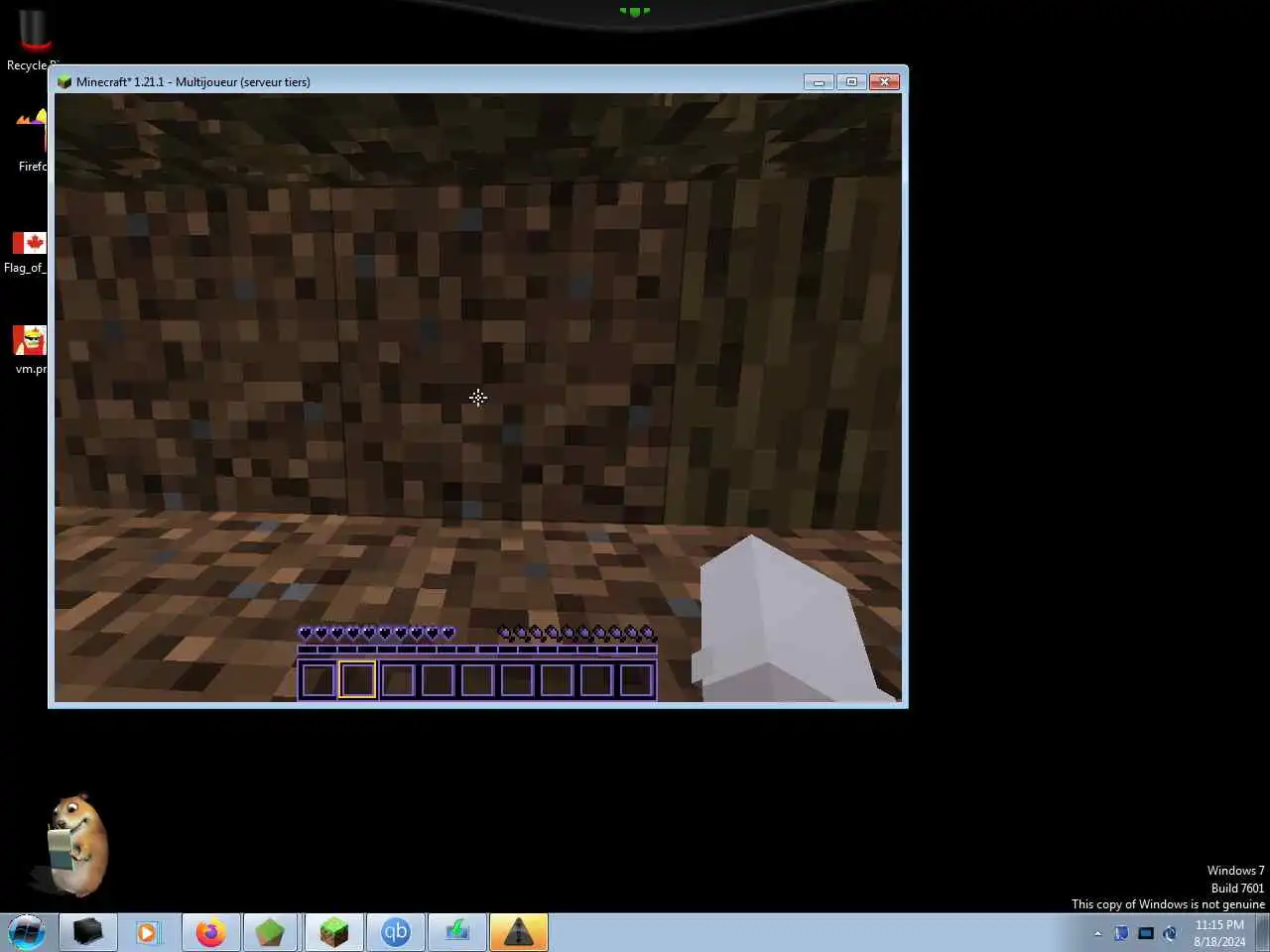Image resolution: width=1270 pixels, height=952 pixels.
Task: Open the clock showing 11:15 PM
Action: coord(1219,933)
